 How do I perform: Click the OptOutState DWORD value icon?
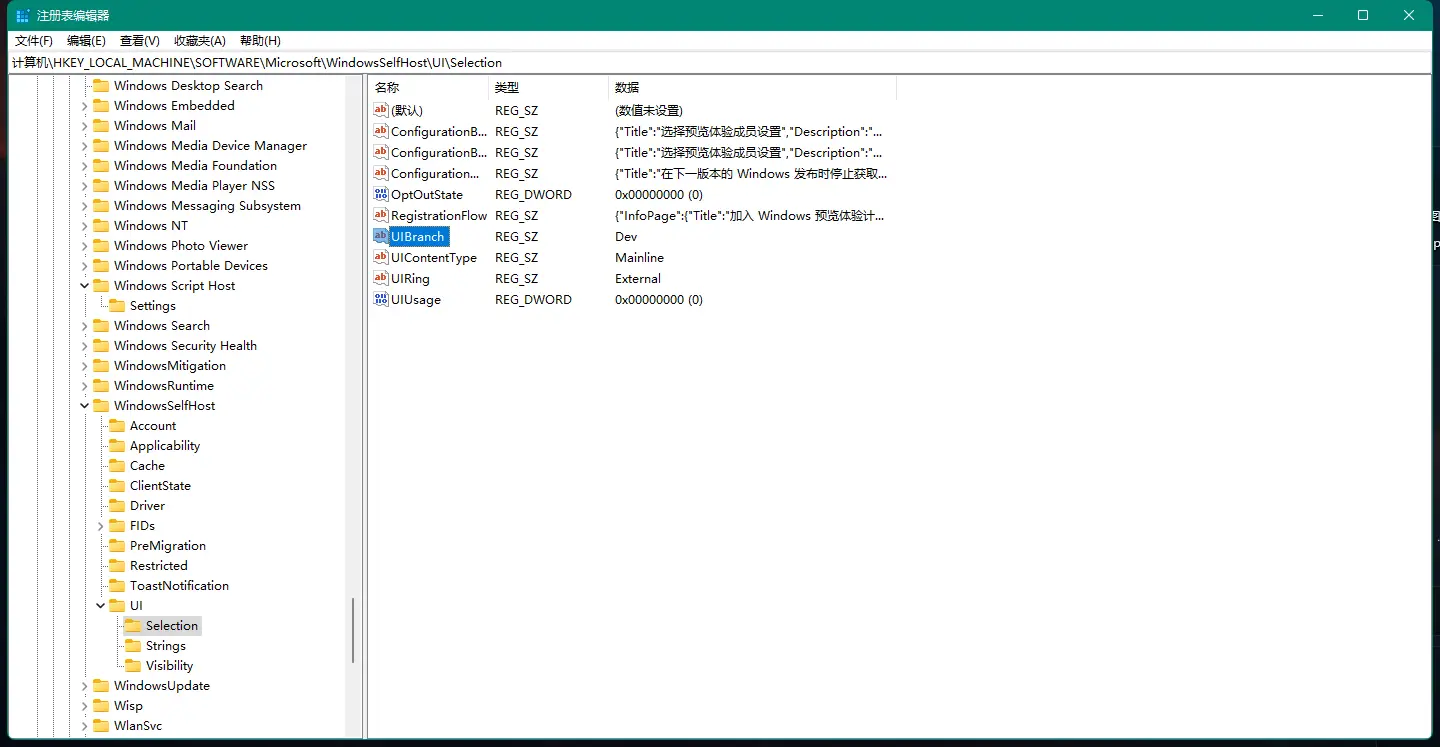click(x=380, y=194)
